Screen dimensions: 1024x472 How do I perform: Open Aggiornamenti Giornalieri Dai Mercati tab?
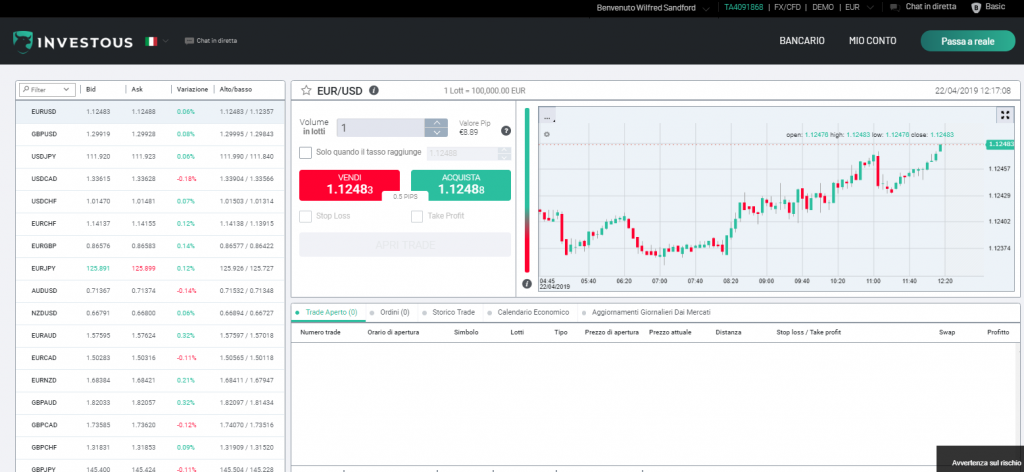[x=646, y=313]
